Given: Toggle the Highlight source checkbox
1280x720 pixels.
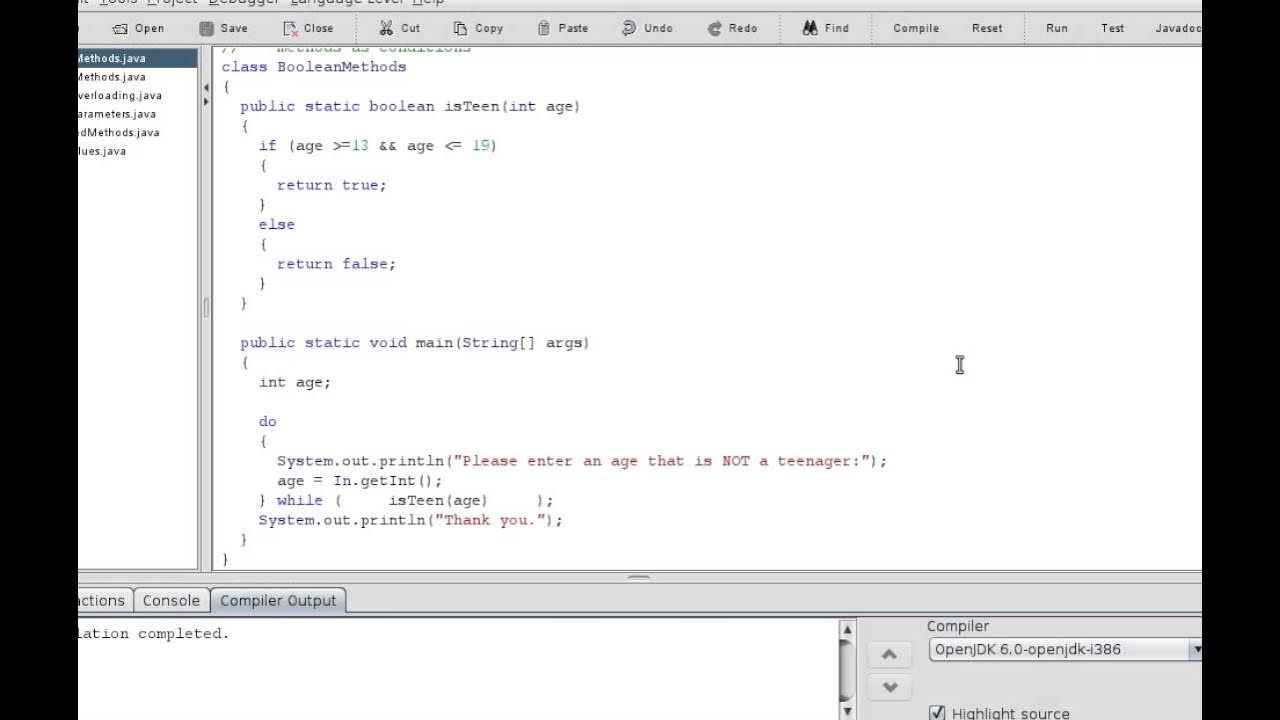Looking at the screenshot, I should pos(937,713).
